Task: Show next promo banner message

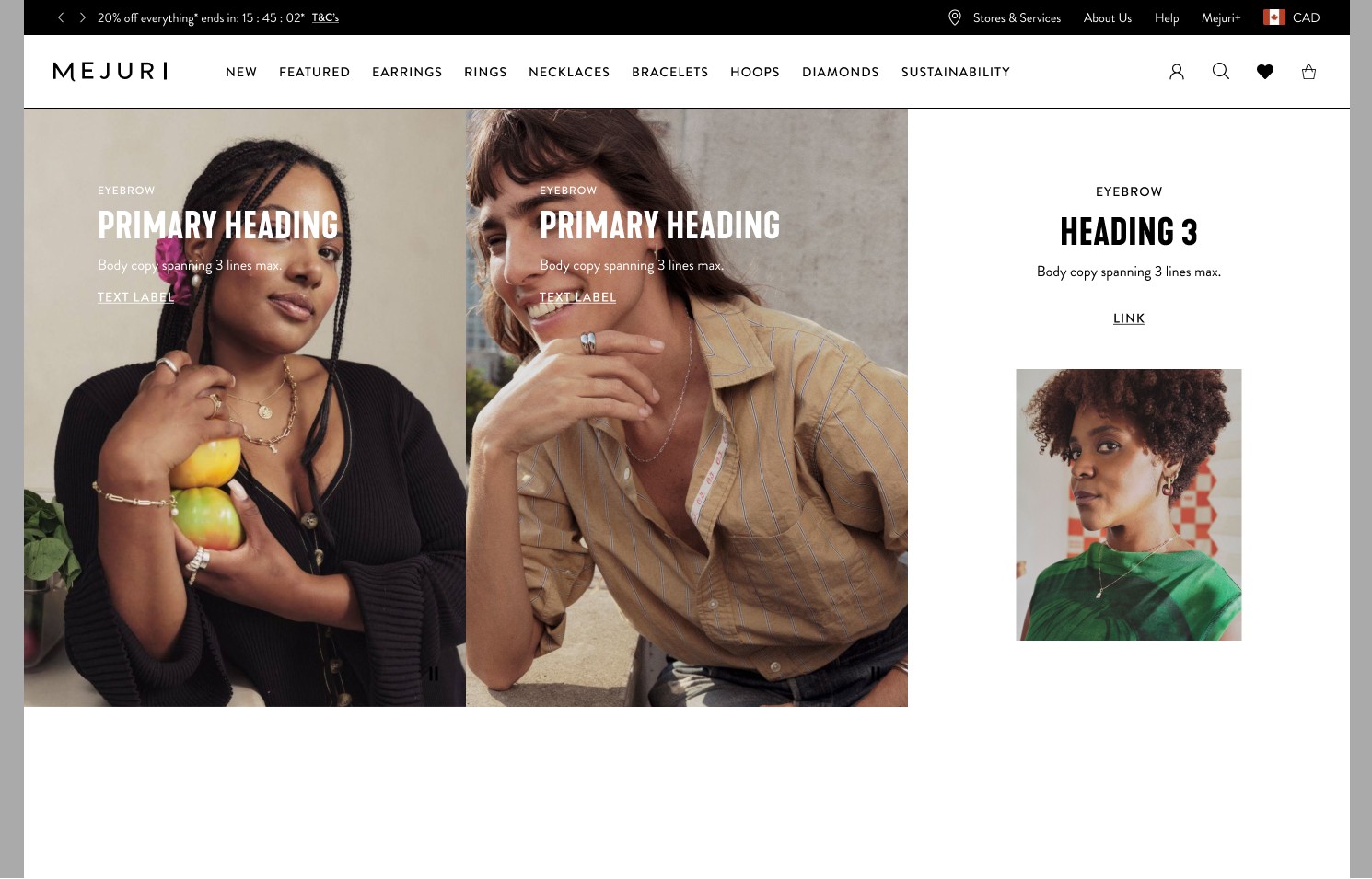Action: click(x=83, y=17)
